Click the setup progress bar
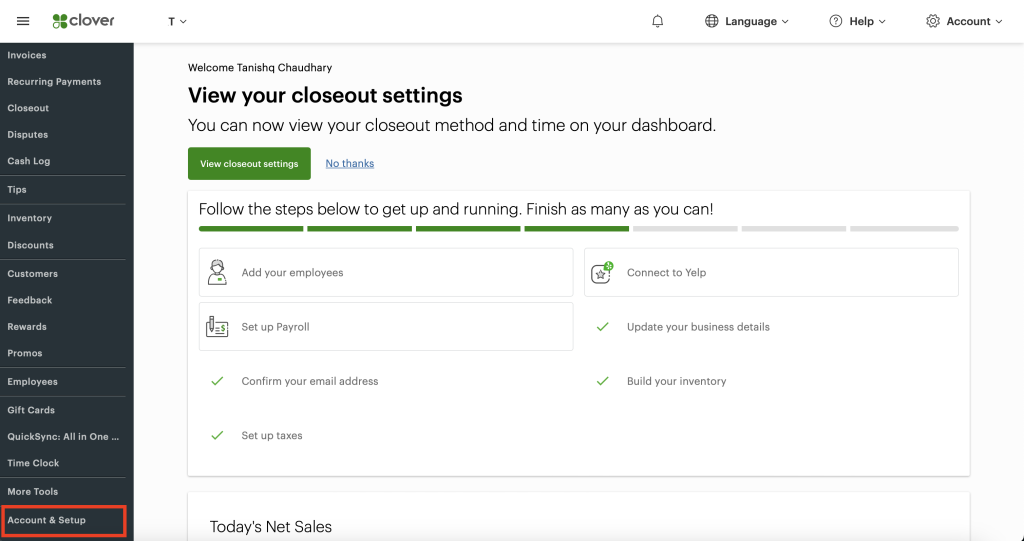 [578, 229]
